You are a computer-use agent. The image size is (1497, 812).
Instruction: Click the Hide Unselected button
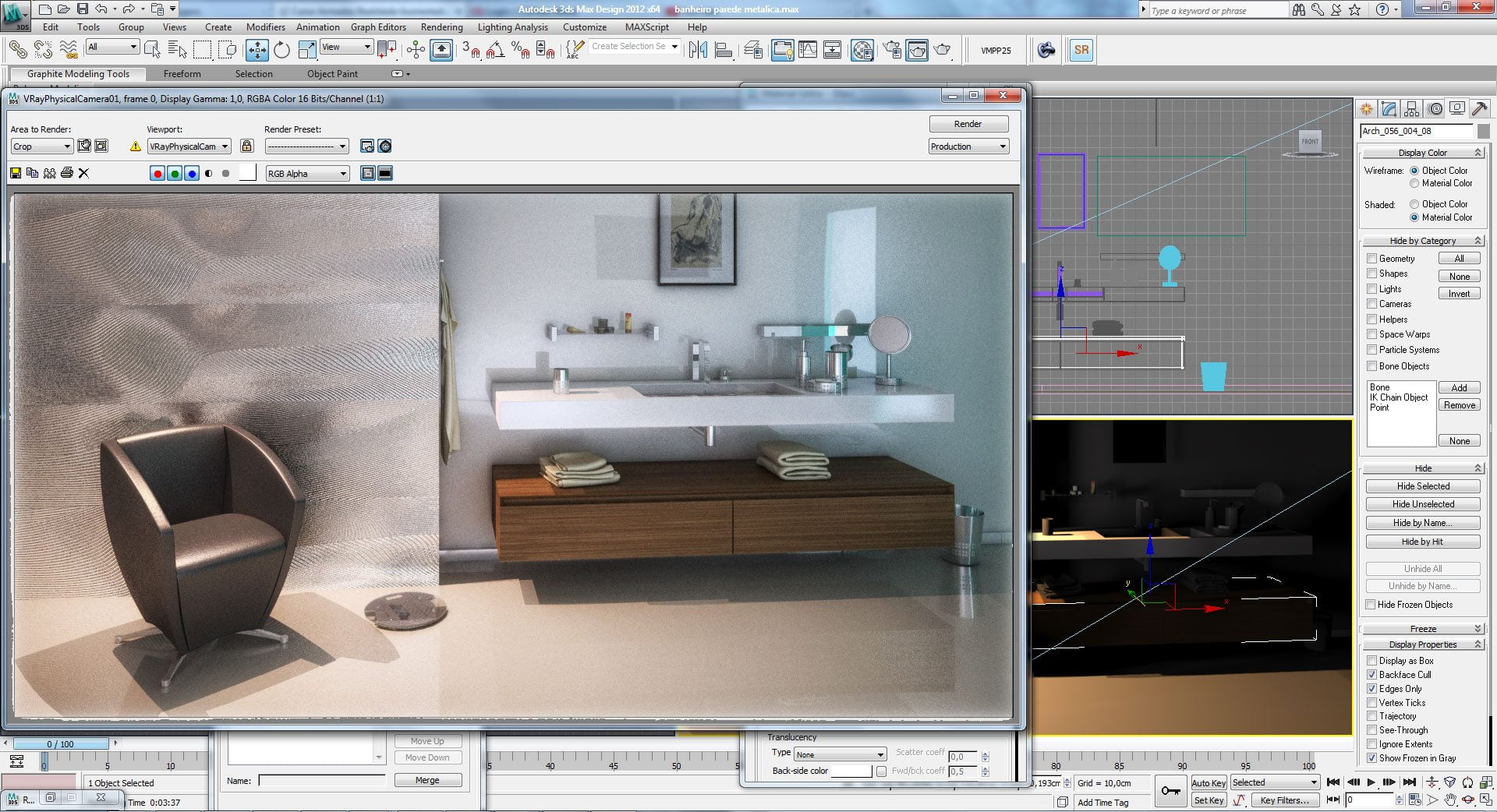[x=1423, y=504]
